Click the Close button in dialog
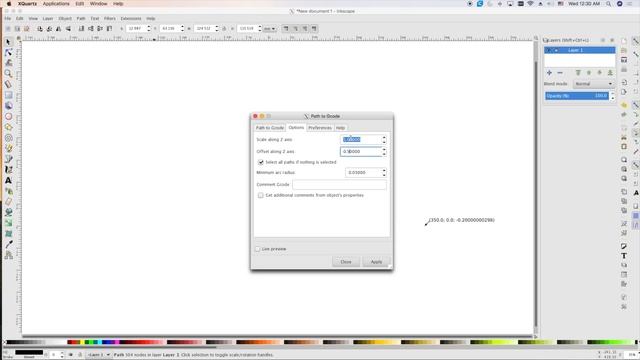Image resolution: width=640 pixels, height=360 pixels. (x=346, y=262)
